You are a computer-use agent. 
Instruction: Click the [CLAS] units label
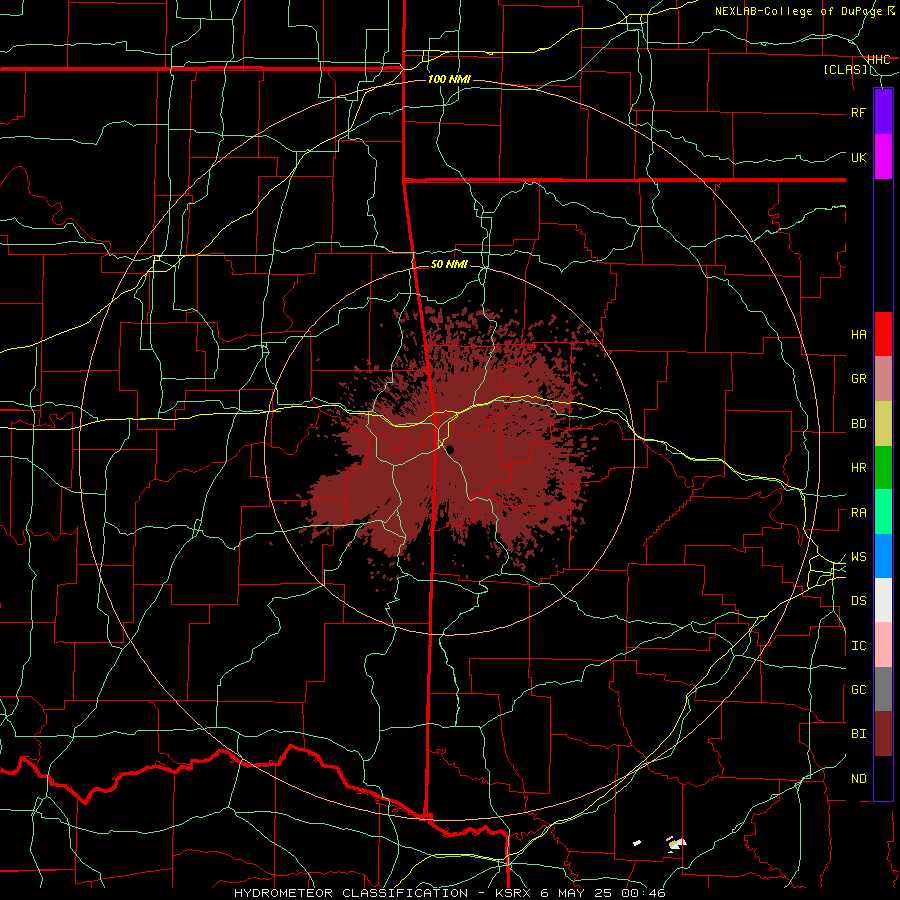pos(845,70)
